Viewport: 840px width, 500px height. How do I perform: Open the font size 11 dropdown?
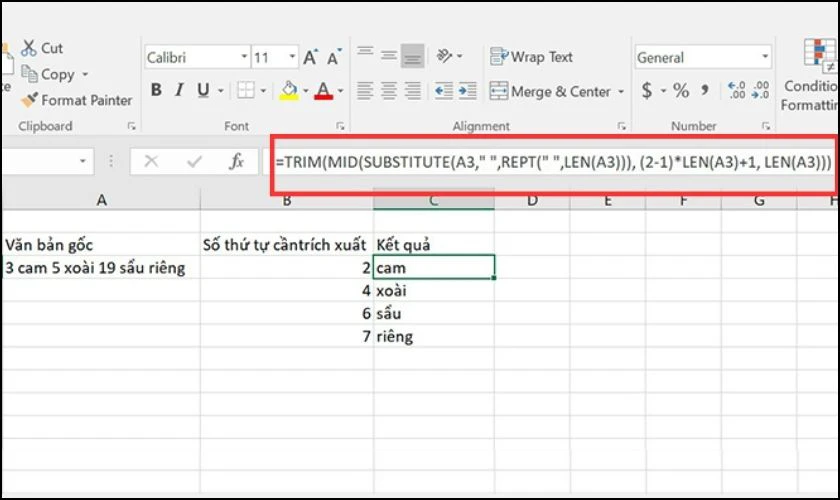tap(292, 57)
